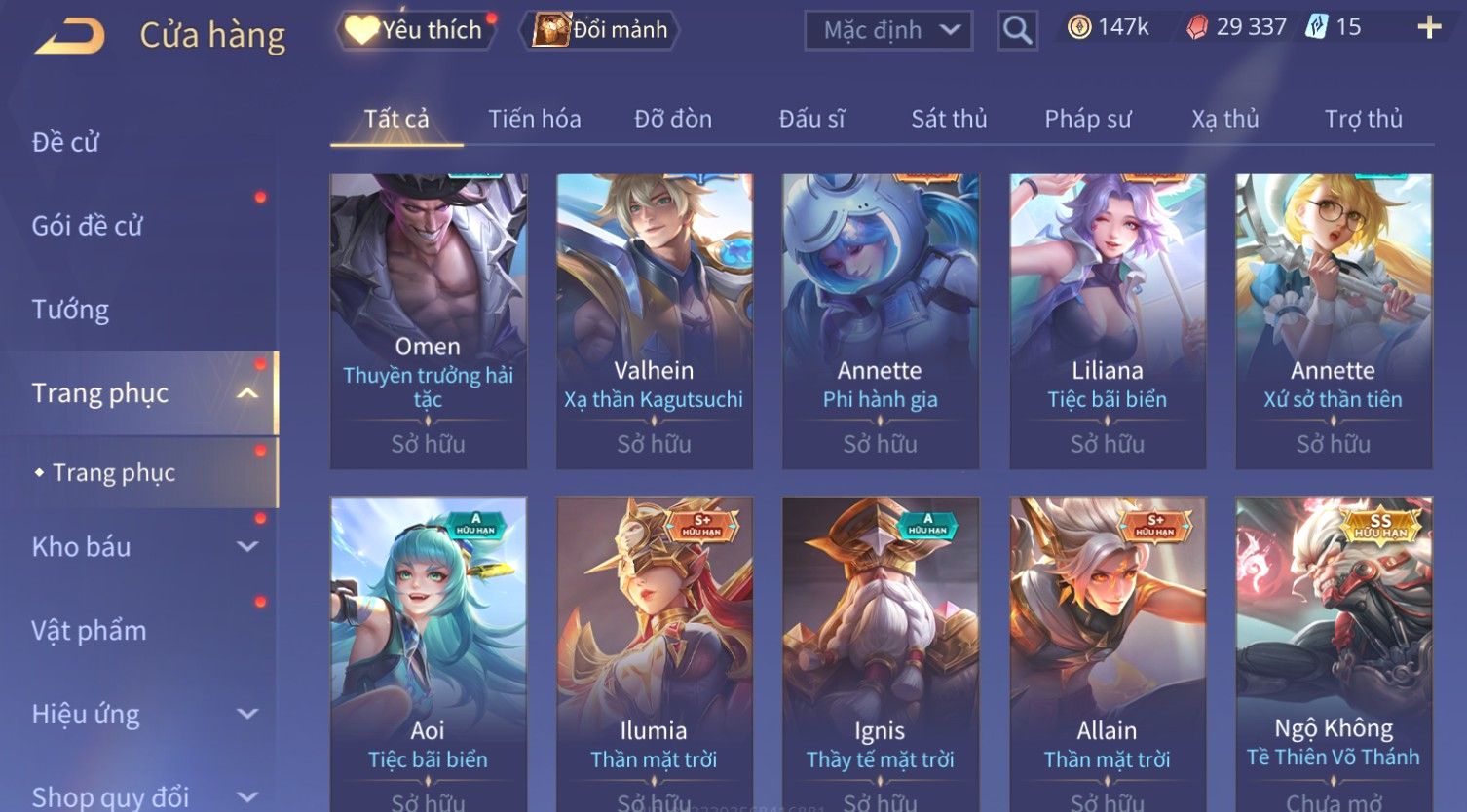Image resolution: width=1467 pixels, height=812 pixels.
Task: Collapse the Trang phục sidebar section
Action: (x=247, y=393)
